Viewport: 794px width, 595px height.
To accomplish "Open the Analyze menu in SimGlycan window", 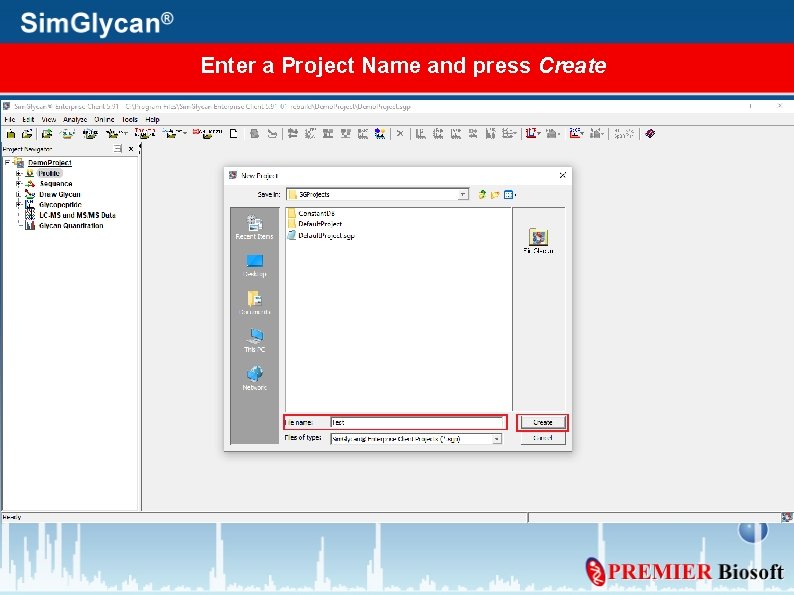I will [74, 120].
